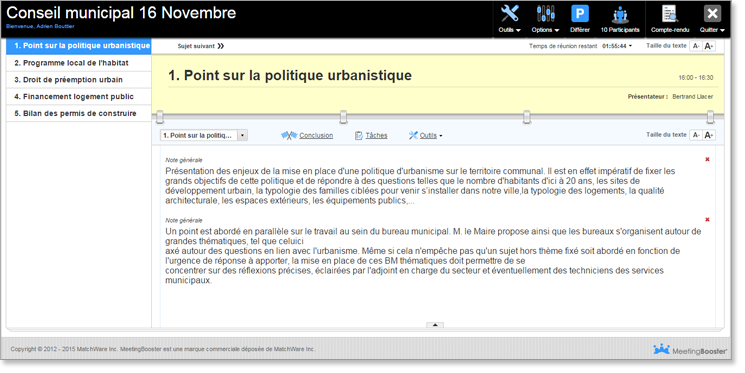
Task: Select topic 3 Droit de préemption urbain
Action: pyautogui.click(x=79, y=80)
